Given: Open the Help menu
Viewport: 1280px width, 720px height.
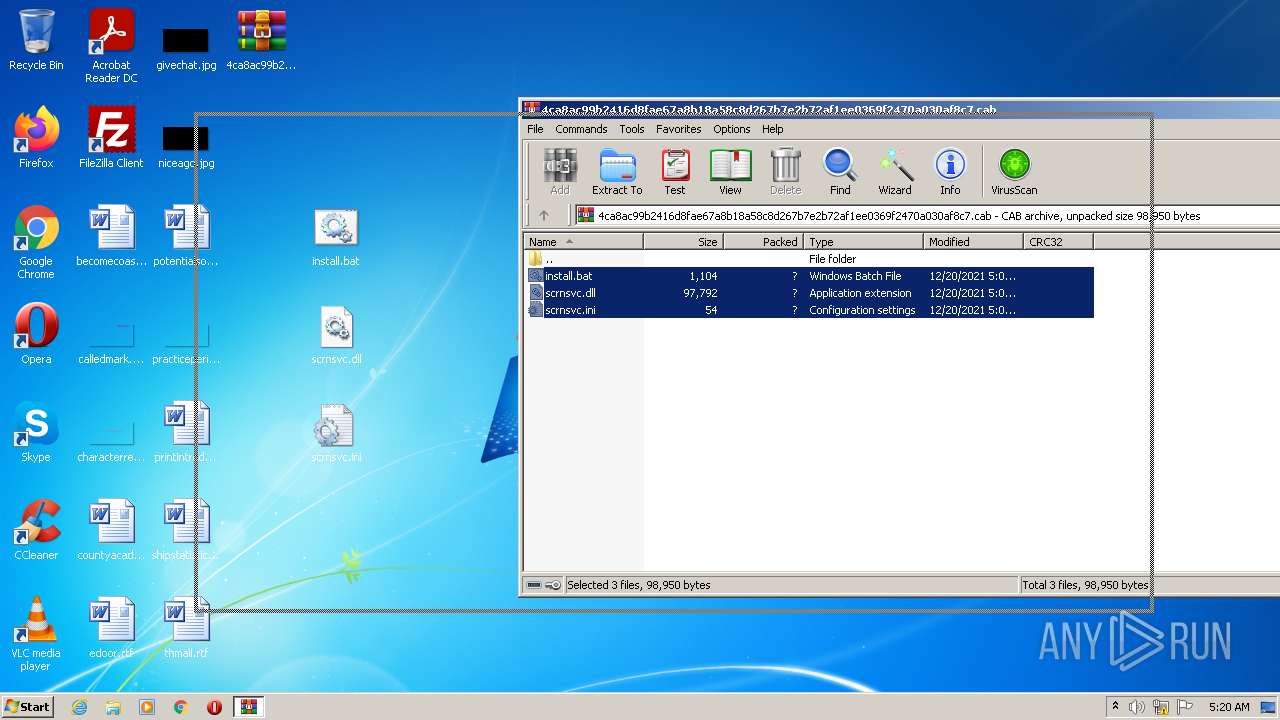Looking at the screenshot, I should (772, 129).
